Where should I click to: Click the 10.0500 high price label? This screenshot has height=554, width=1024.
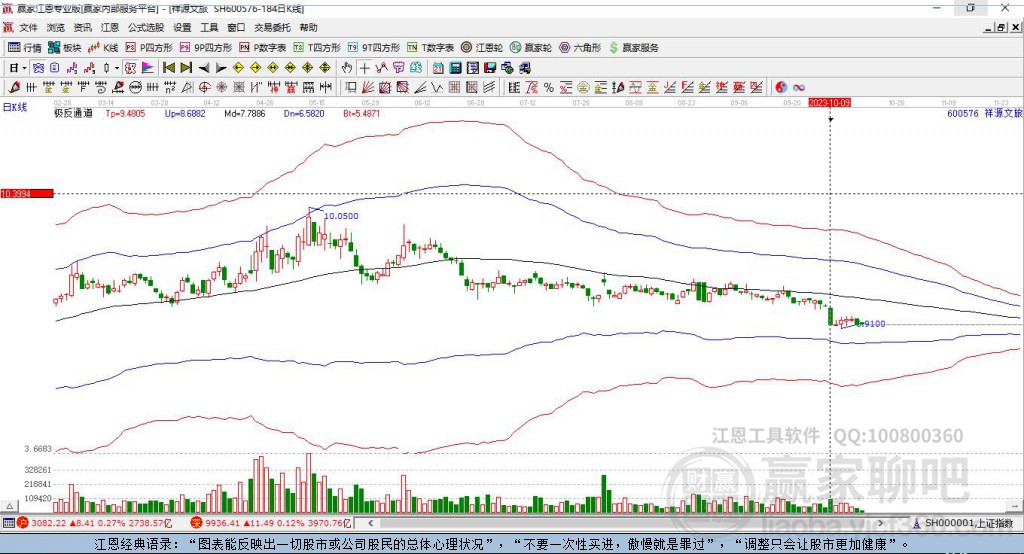click(341, 216)
